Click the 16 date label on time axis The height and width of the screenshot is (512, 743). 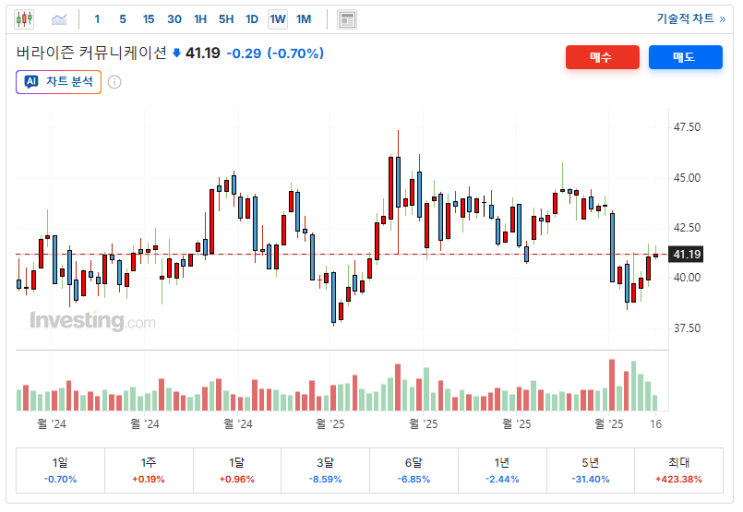tap(656, 424)
